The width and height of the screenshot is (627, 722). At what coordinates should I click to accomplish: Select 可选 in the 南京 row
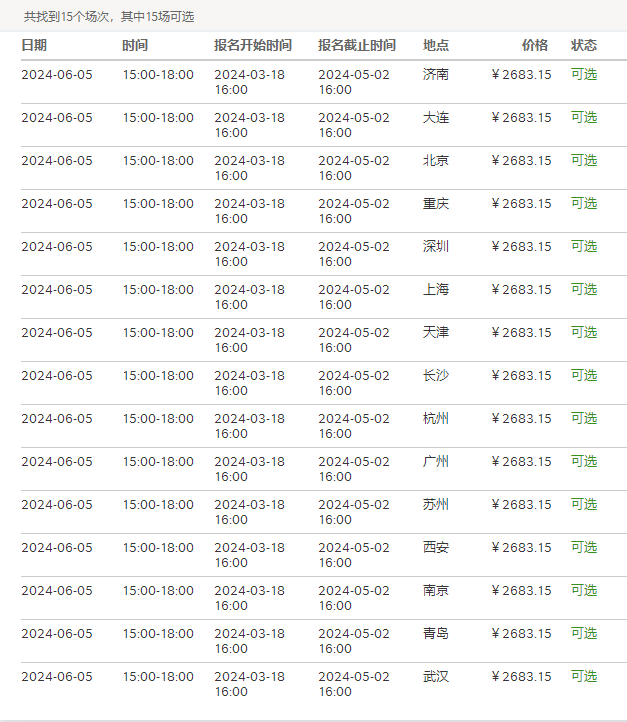point(583,590)
